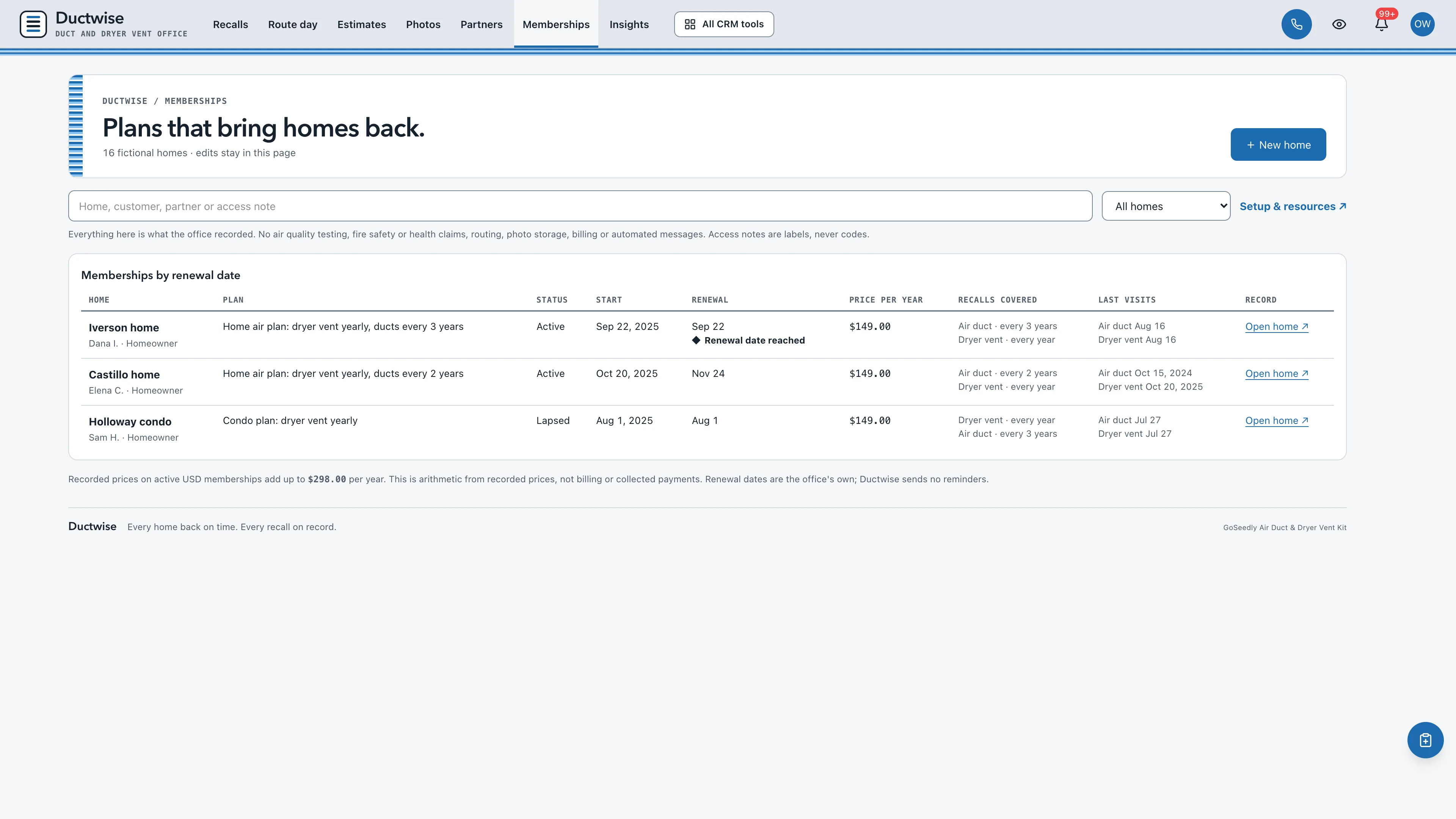Click the PRICE PER YEAR header
The height and width of the screenshot is (819, 1456).
click(x=886, y=300)
